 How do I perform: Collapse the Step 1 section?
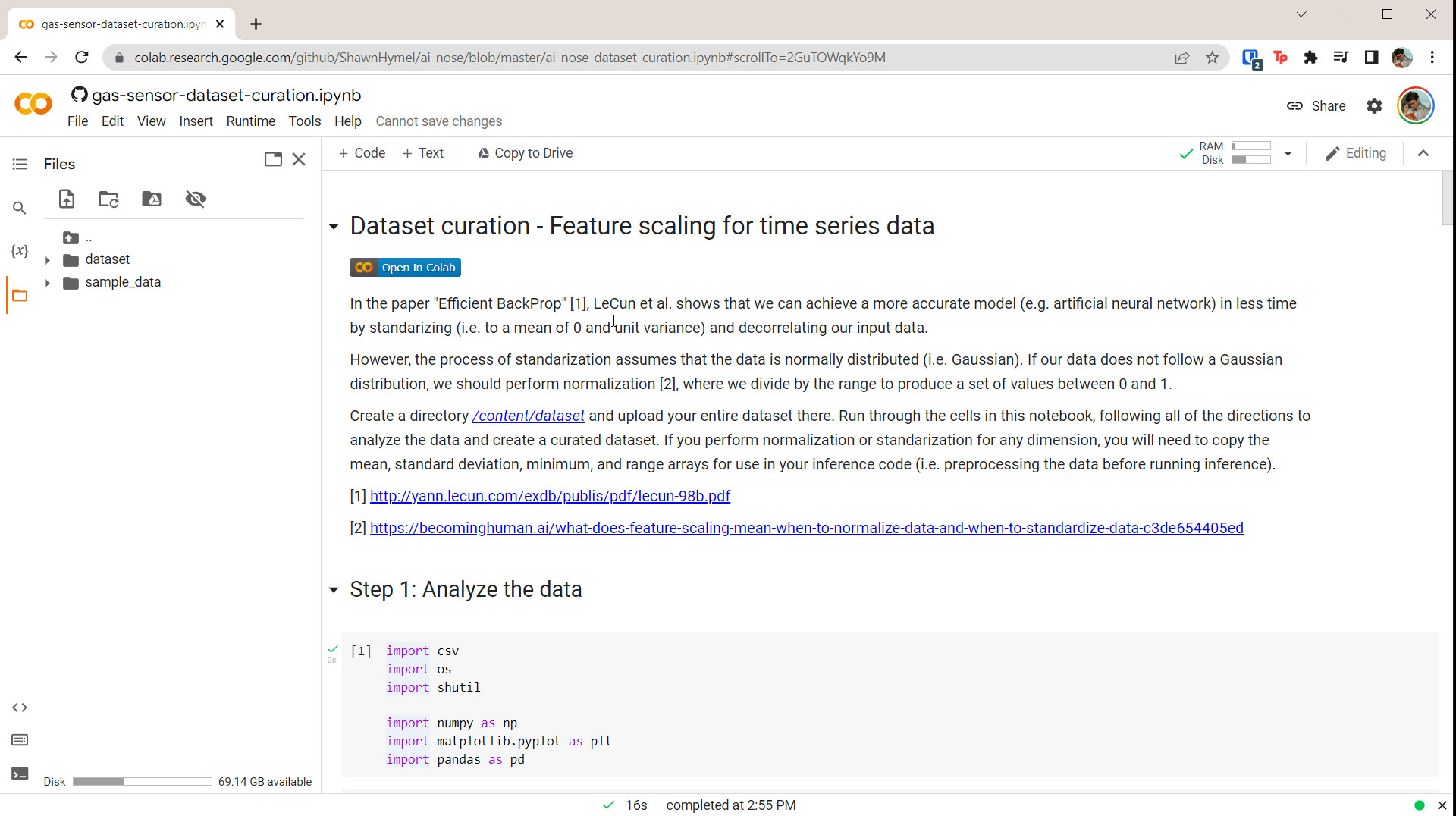click(x=334, y=590)
